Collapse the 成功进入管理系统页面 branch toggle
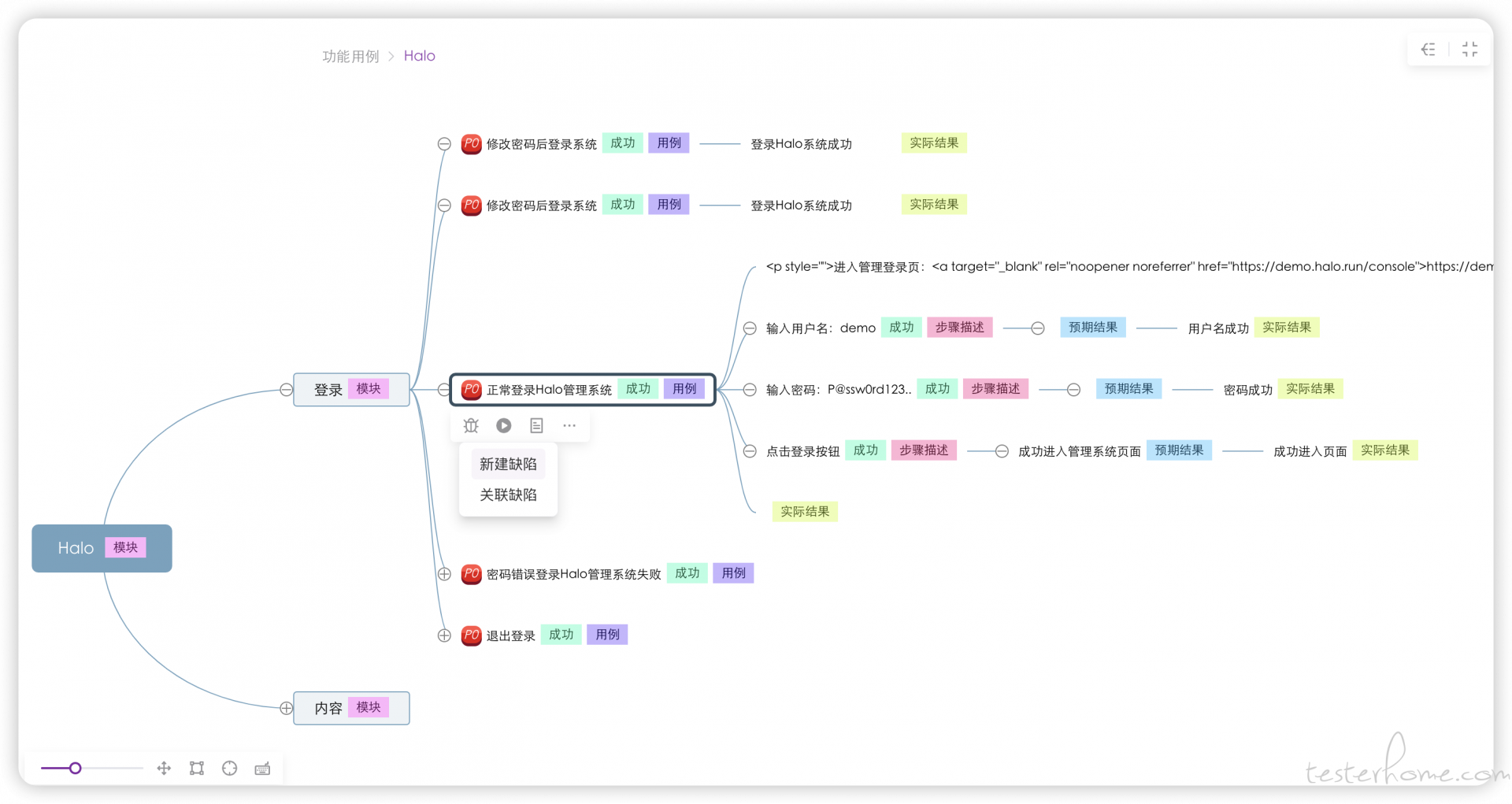Screen dimensions: 1512x804 click(1002, 451)
